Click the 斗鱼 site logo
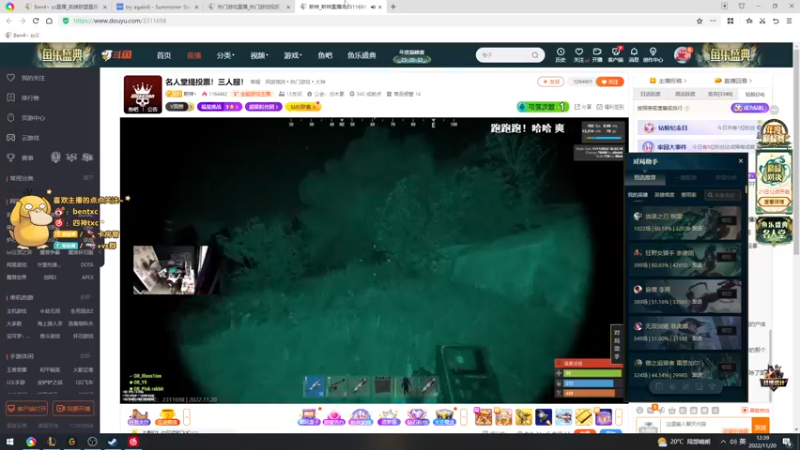Image resolution: width=800 pixels, height=450 pixels. tap(116, 55)
